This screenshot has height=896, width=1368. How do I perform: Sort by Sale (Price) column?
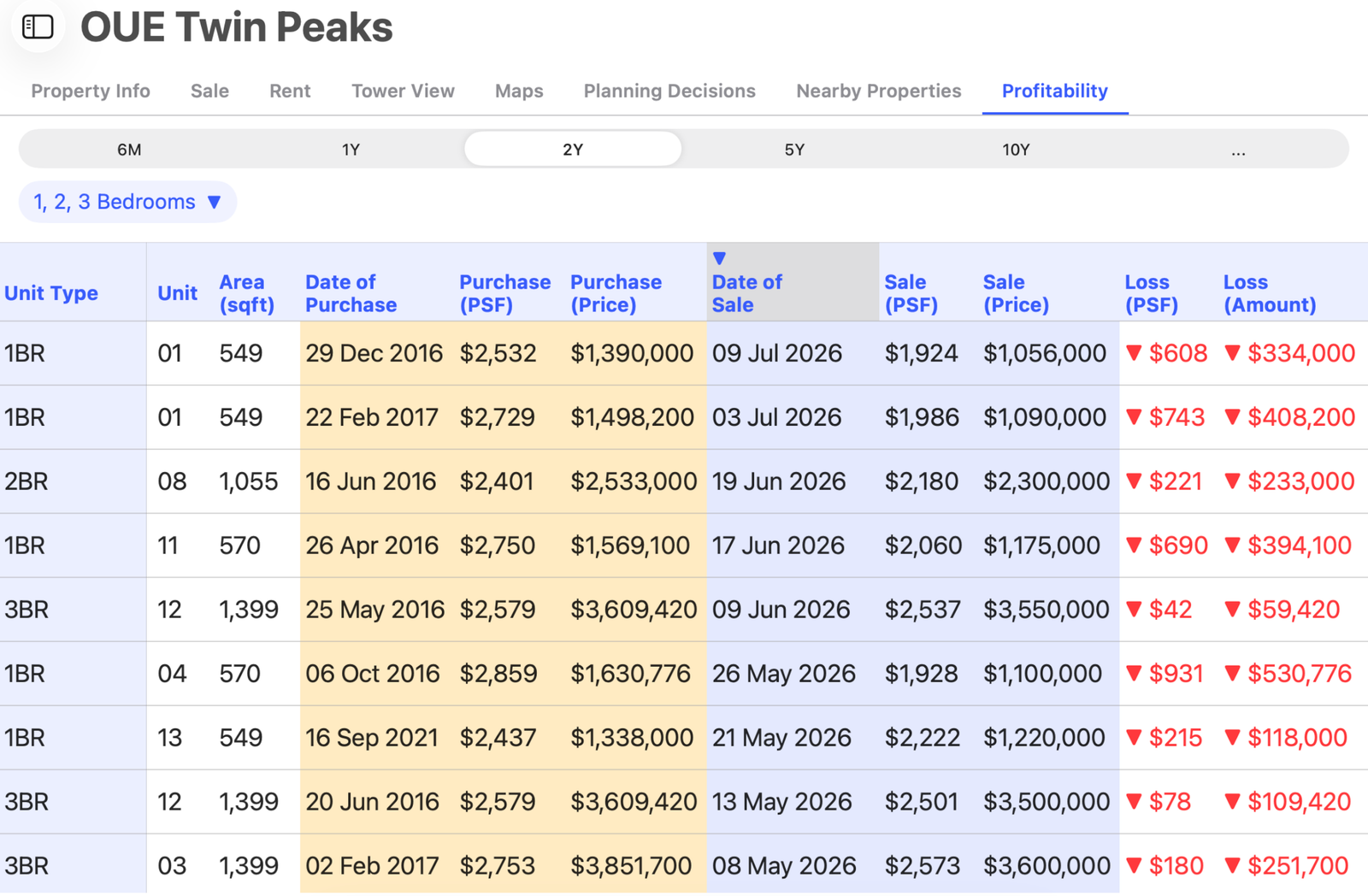point(1016,293)
